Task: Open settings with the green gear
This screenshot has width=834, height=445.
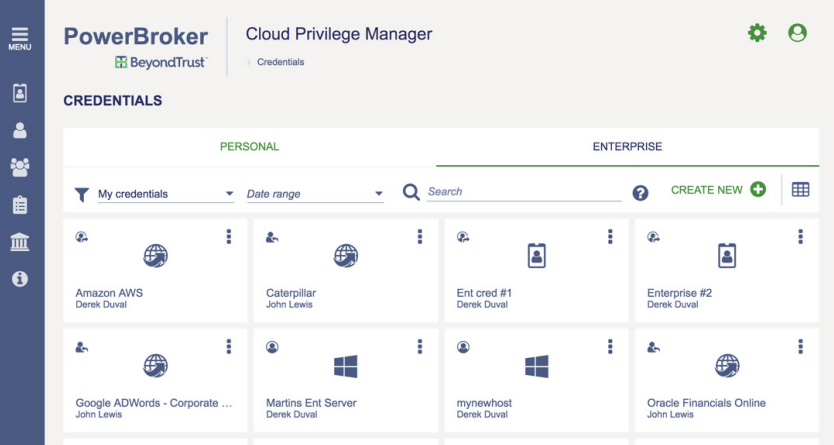Action: 757,33
